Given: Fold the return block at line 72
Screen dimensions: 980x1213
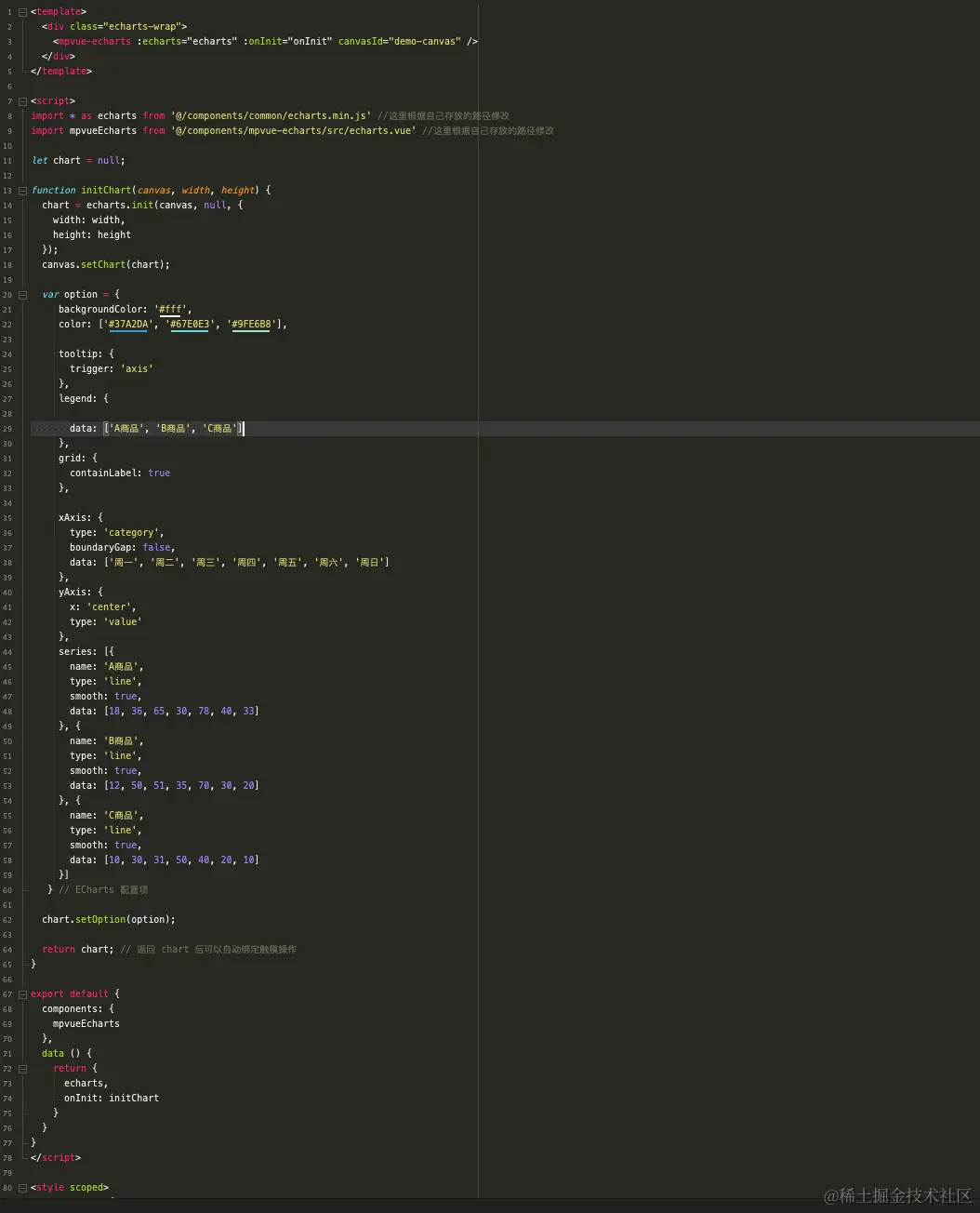Looking at the screenshot, I should 23,1069.
